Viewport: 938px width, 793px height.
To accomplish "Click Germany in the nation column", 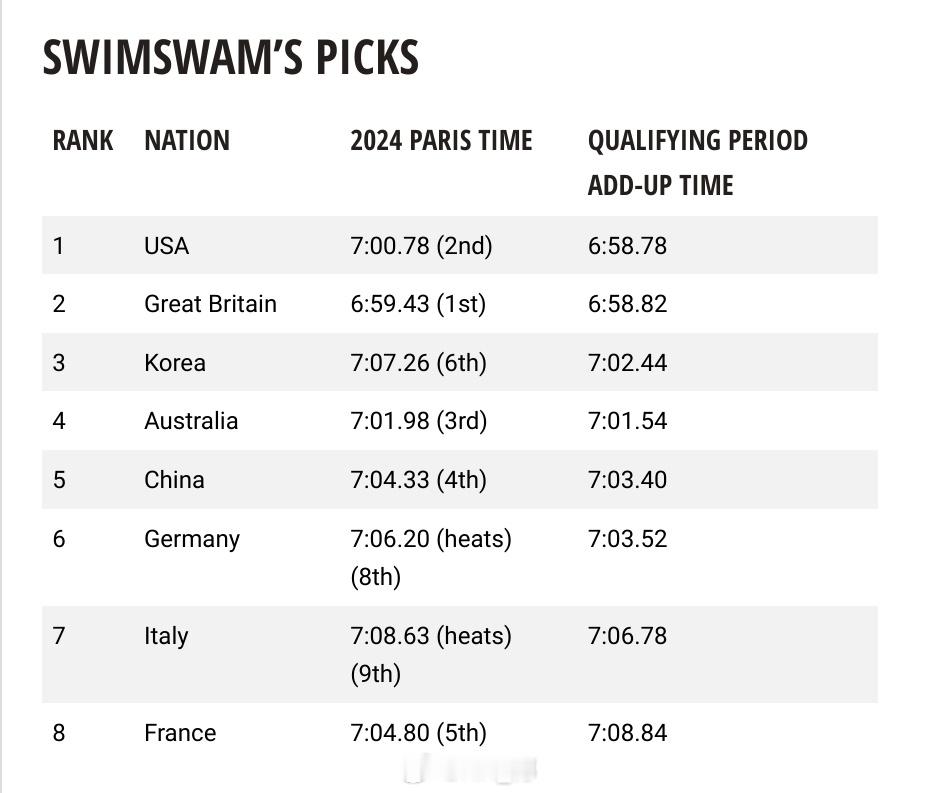I will pos(192,539).
